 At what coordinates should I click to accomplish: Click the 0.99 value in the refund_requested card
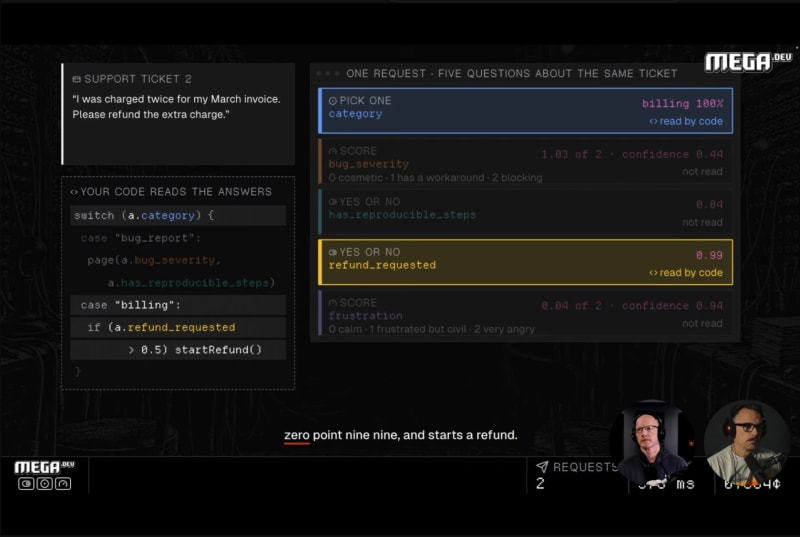coord(709,255)
